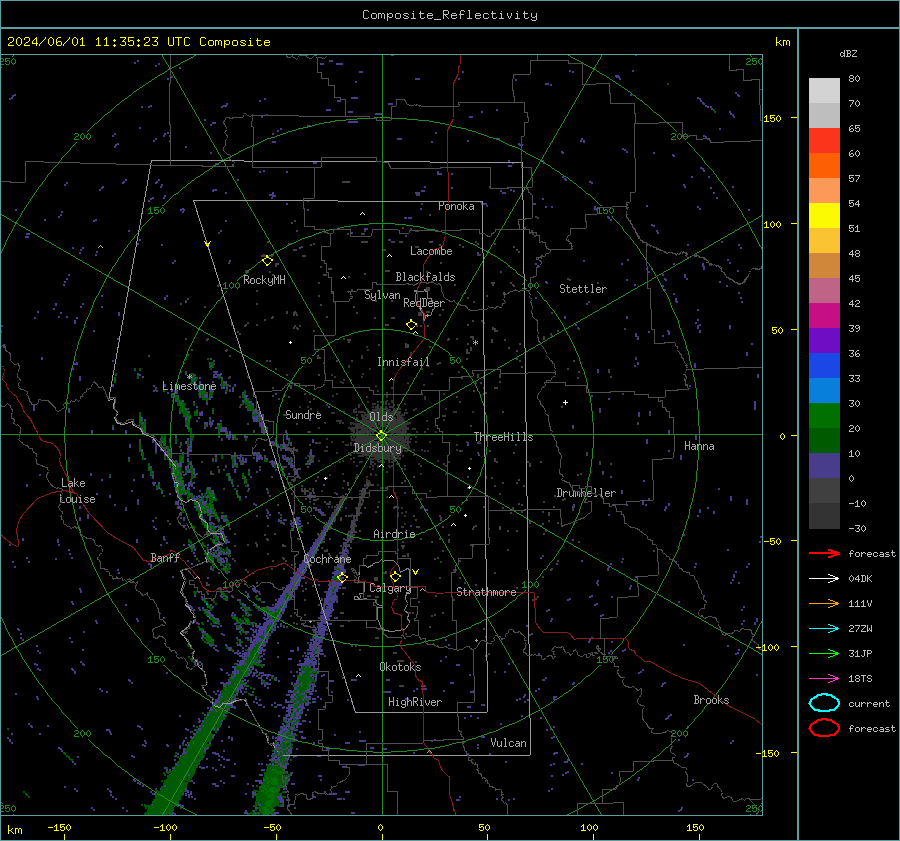Click the Lake Louise label
Image resolution: width=900 pixels, height=841 pixels.
(x=77, y=491)
